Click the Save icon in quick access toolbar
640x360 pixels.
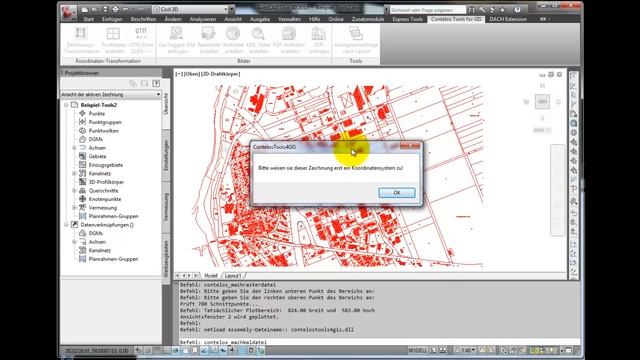tap(105, 9)
